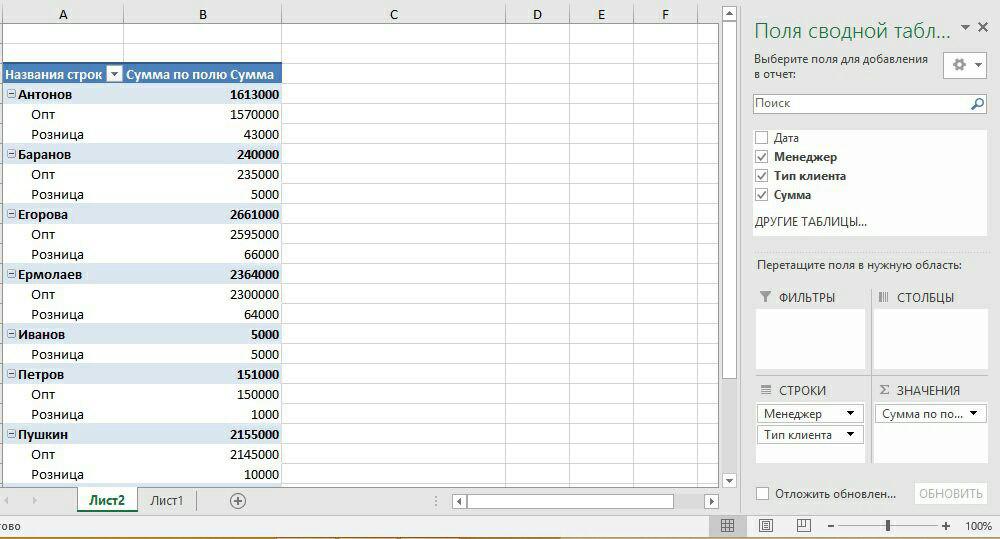Click the zoom in plus icon

(x=946, y=526)
